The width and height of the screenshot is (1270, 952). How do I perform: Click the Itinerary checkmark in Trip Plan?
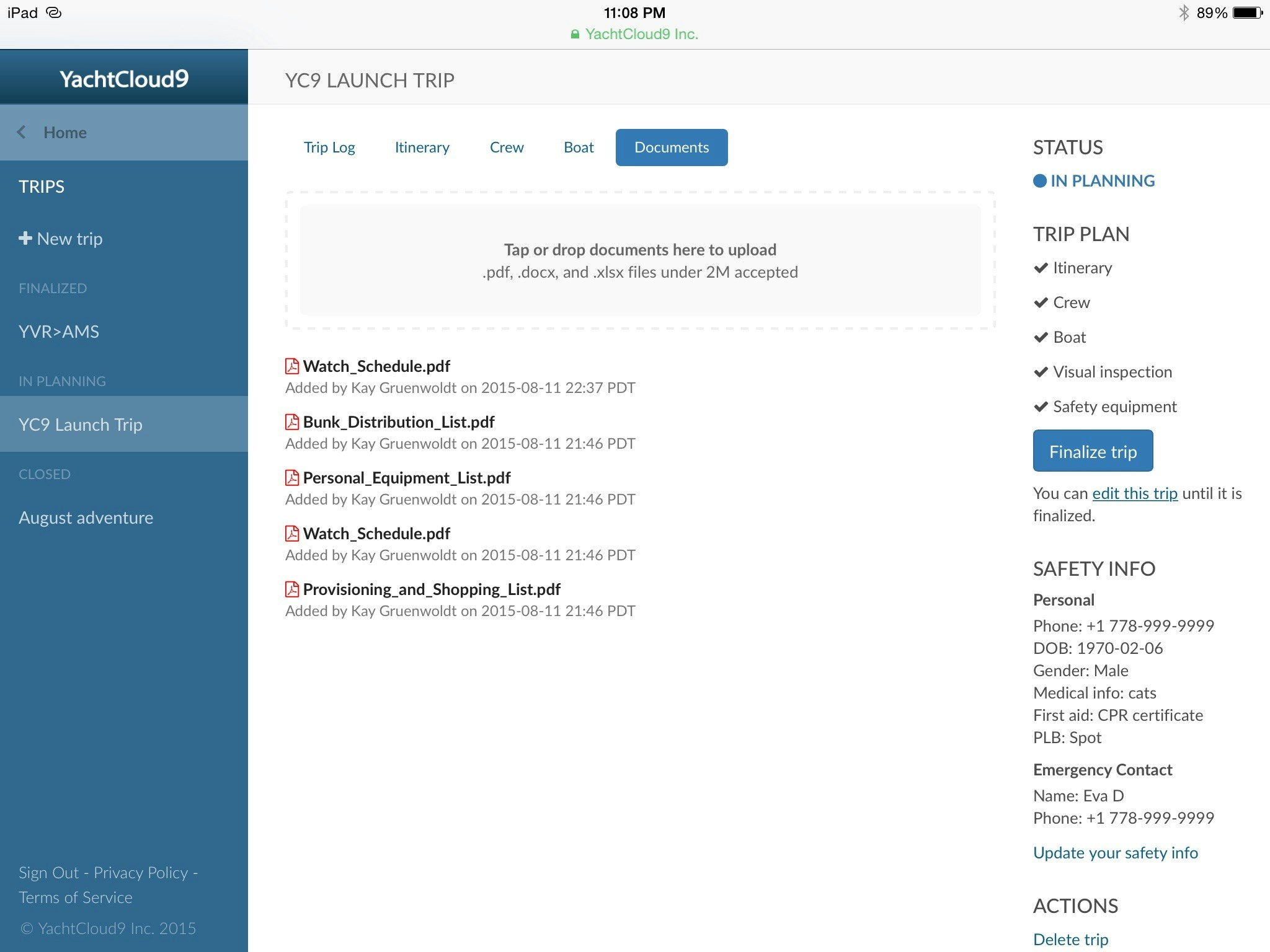tap(1041, 268)
